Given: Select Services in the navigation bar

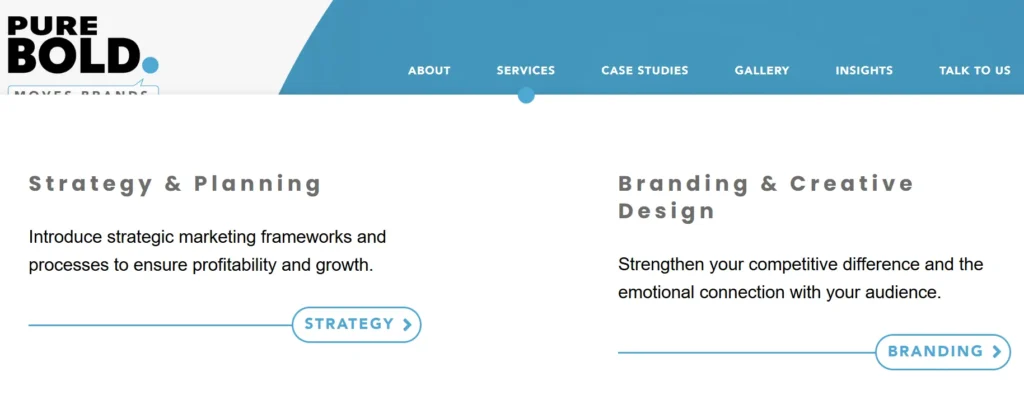Looking at the screenshot, I should [525, 71].
